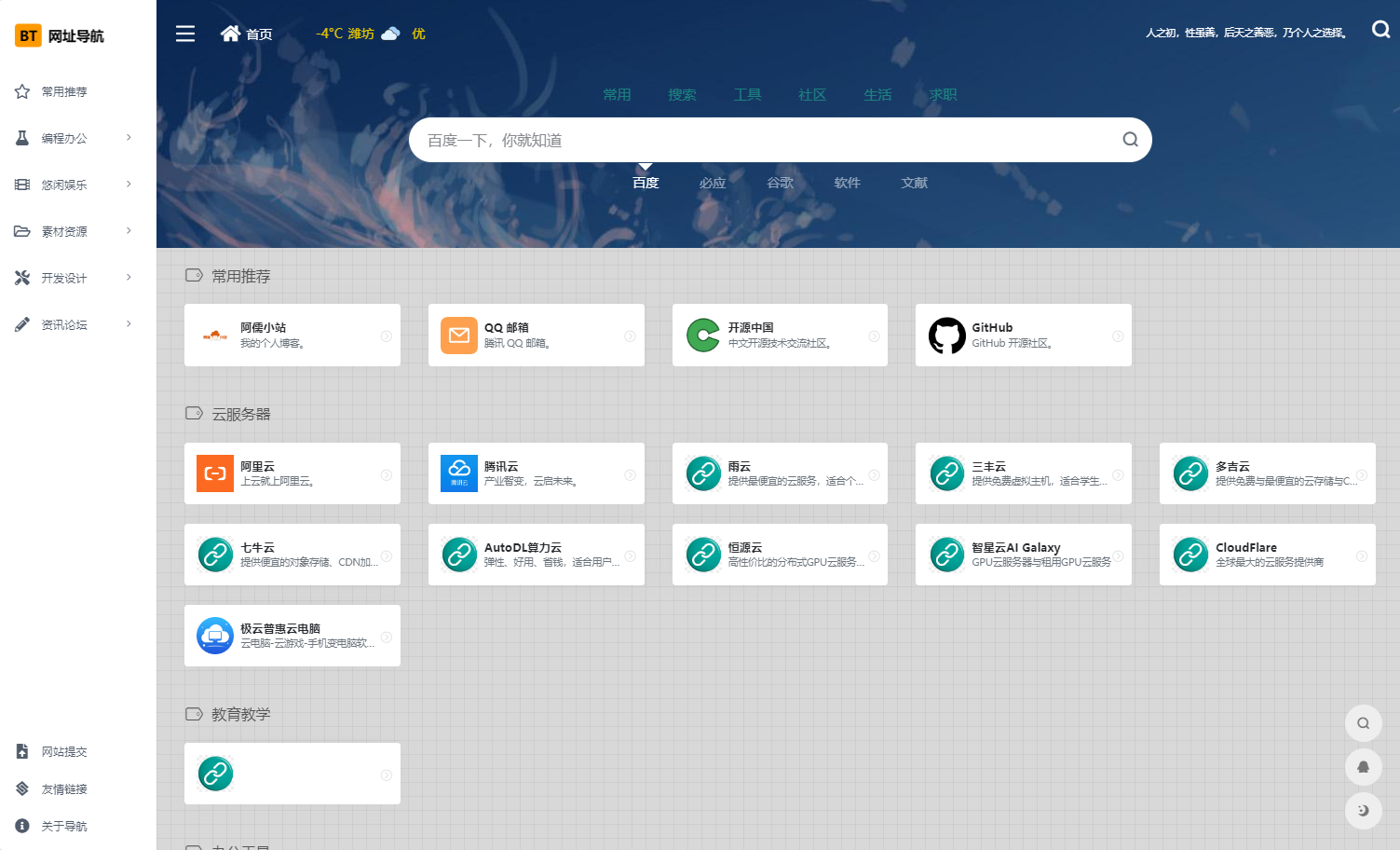The height and width of the screenshot is (850, 1400).
Task: Choose 必应 as the search engine
Action: pos(713,183)
